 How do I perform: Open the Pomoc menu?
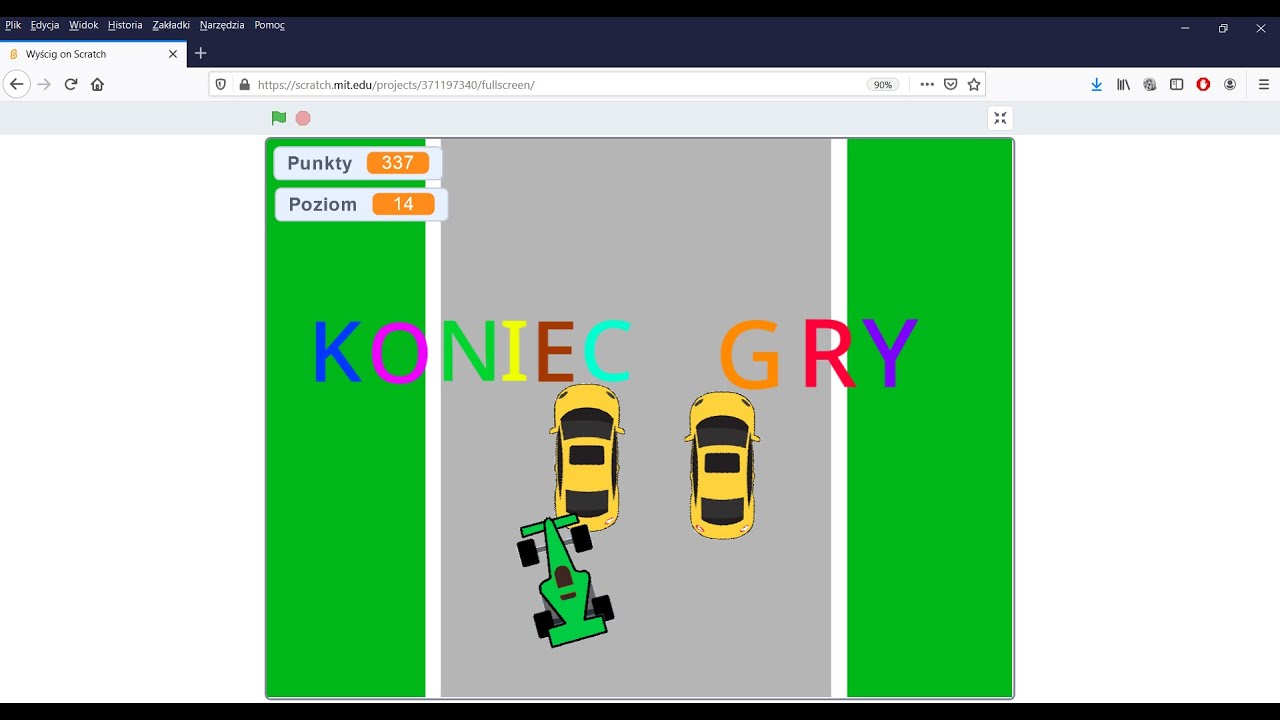point(270,25)
